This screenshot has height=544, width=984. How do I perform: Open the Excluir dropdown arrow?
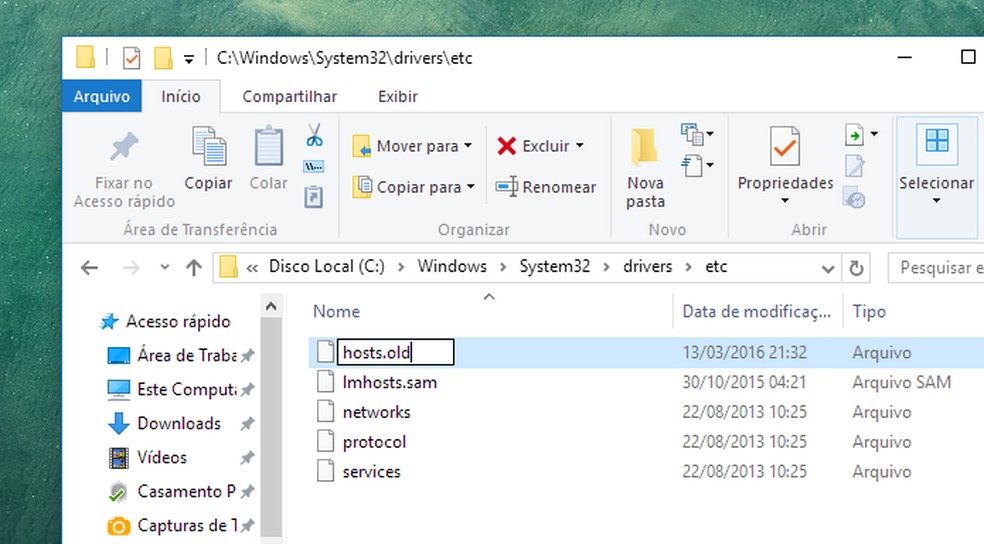coord(580,146)
